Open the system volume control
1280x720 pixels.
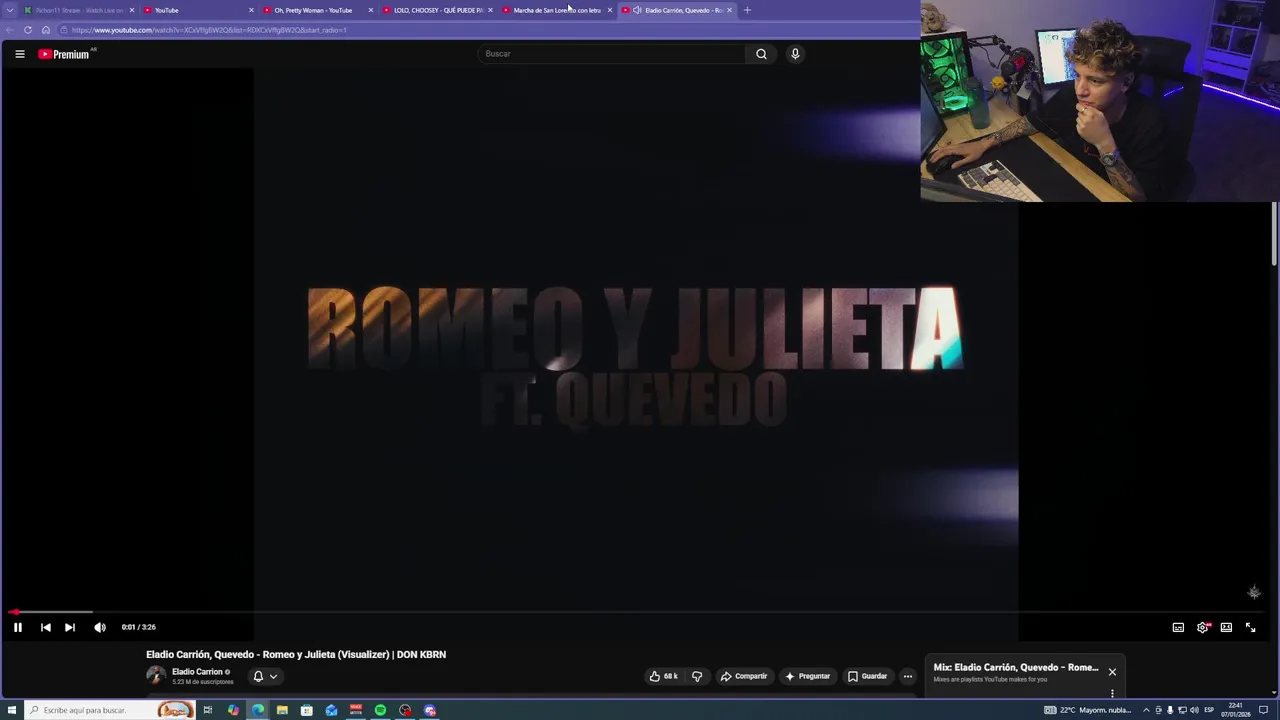pos(1194,710)
